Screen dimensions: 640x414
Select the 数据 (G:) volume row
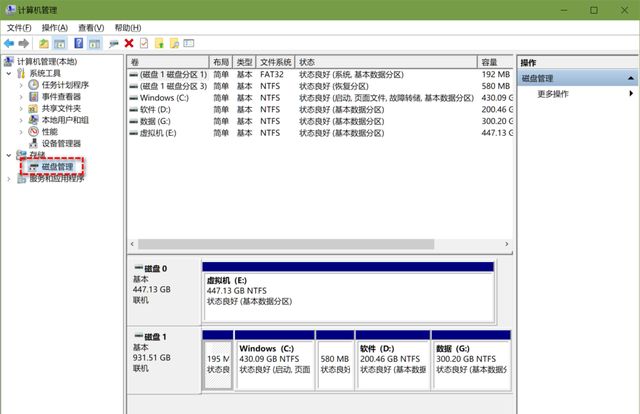[x=320, y=121]
